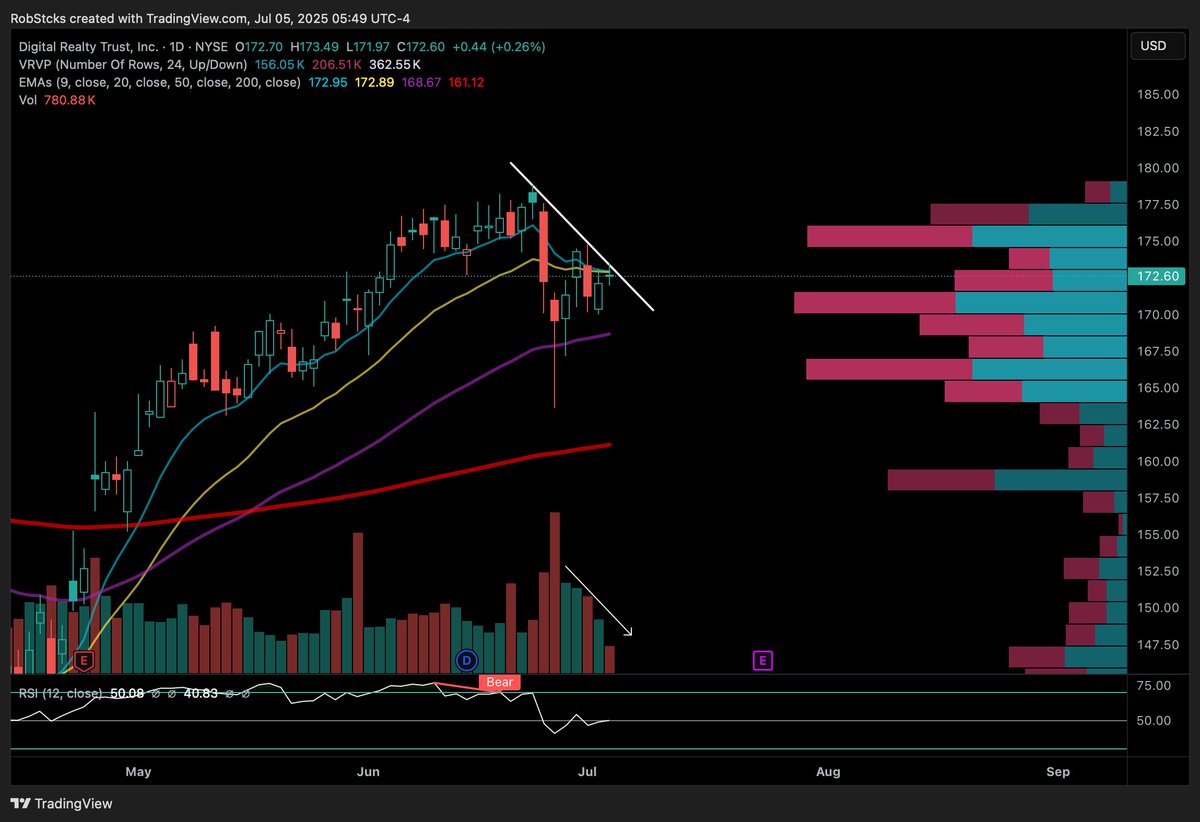Click the Jun label on time axis
1200x822 pixels.
(369, 772)
